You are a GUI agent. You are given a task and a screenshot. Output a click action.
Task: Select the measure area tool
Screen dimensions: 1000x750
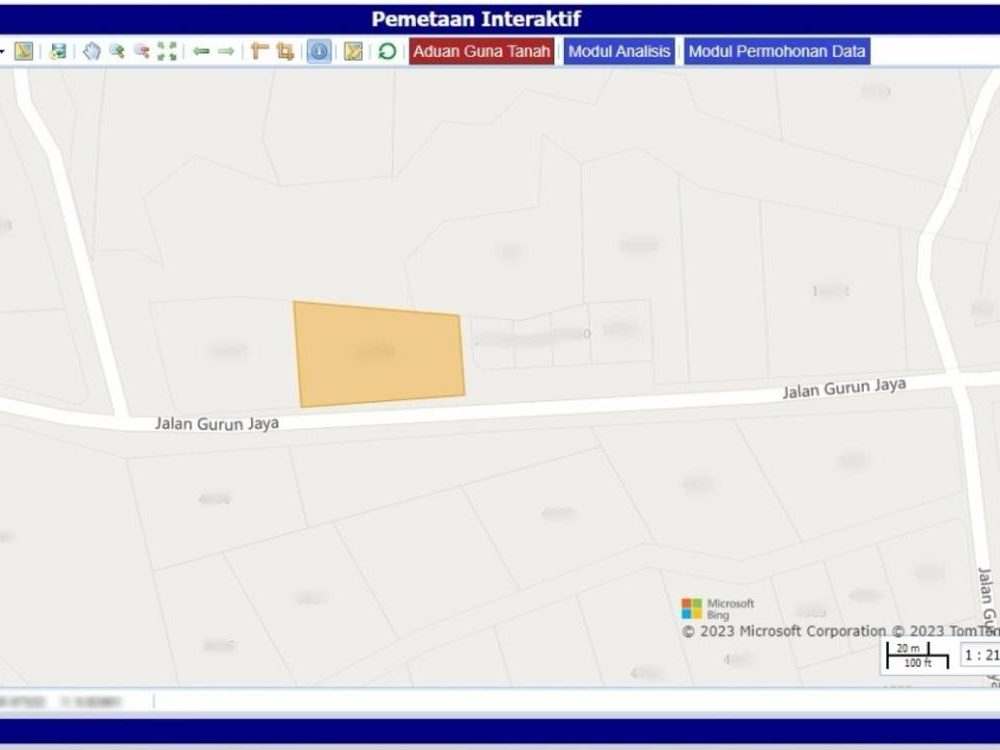point(285,51)
